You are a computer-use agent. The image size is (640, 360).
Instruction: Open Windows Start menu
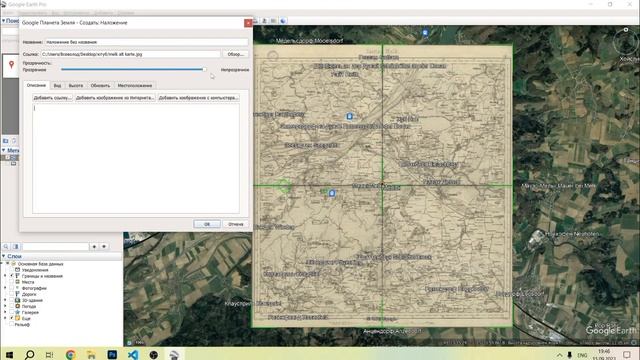coord(9,355)
